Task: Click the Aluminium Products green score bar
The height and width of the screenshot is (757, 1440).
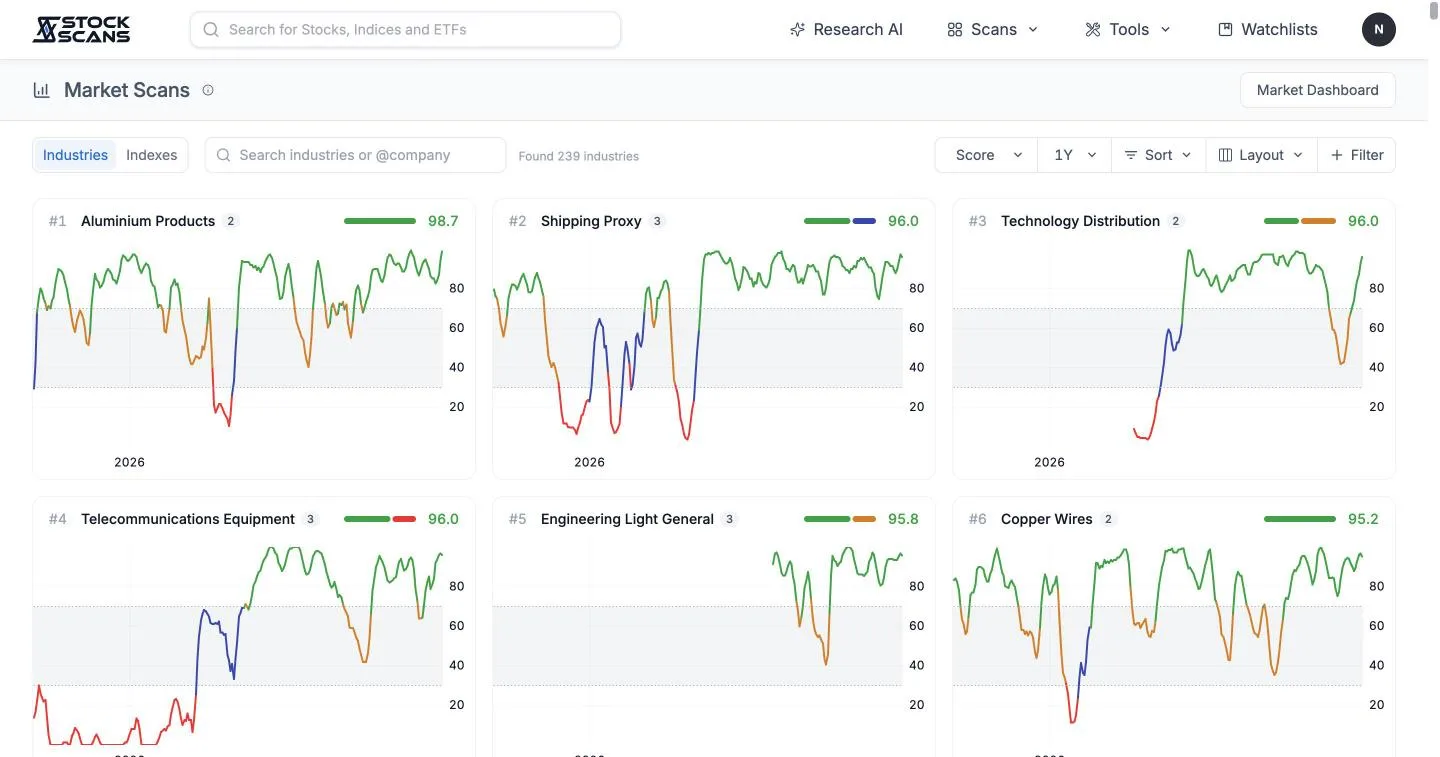Action: point(380,221)
